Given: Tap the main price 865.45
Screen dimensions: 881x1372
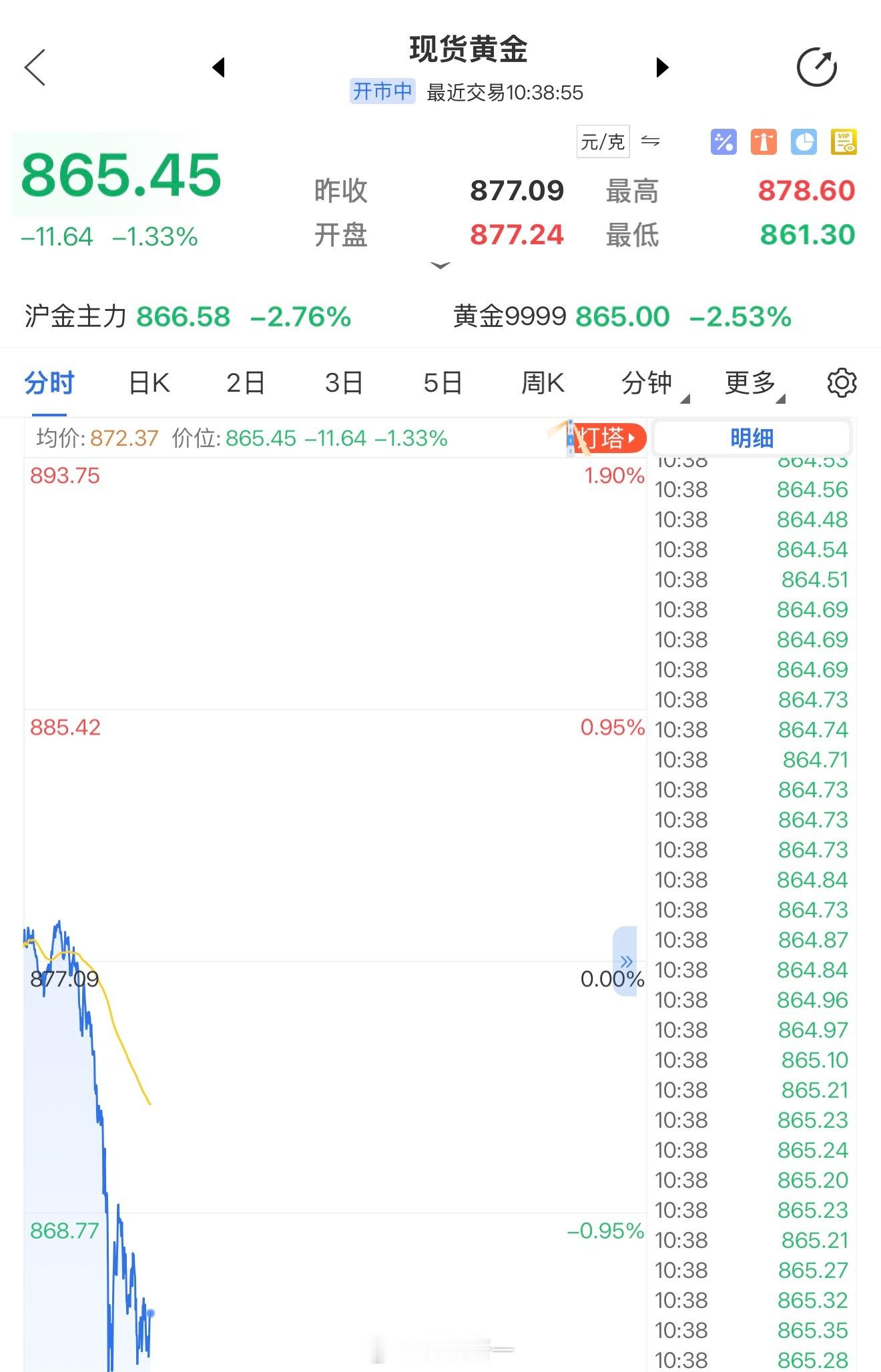Looking at the screenshot, I should tap(121, 176).
